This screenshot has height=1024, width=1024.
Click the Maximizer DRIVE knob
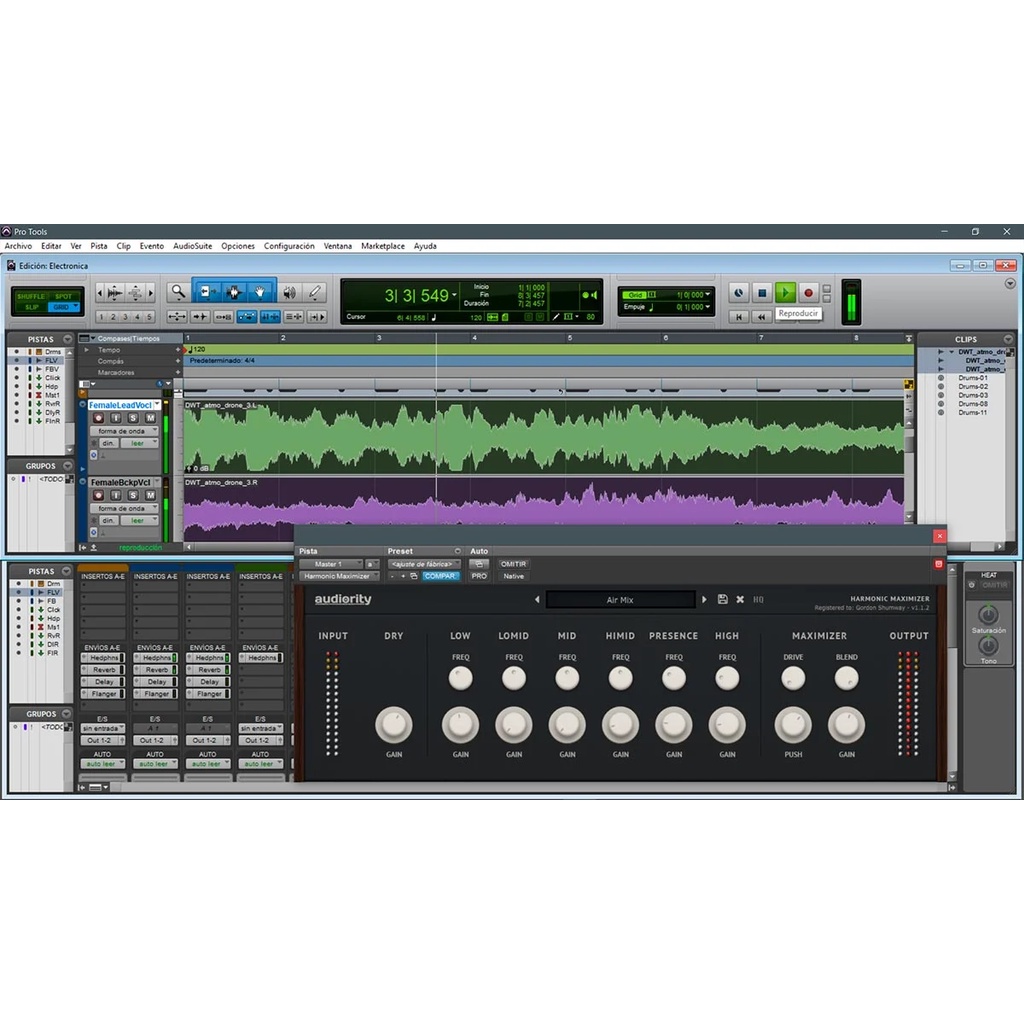pos(793,679)
